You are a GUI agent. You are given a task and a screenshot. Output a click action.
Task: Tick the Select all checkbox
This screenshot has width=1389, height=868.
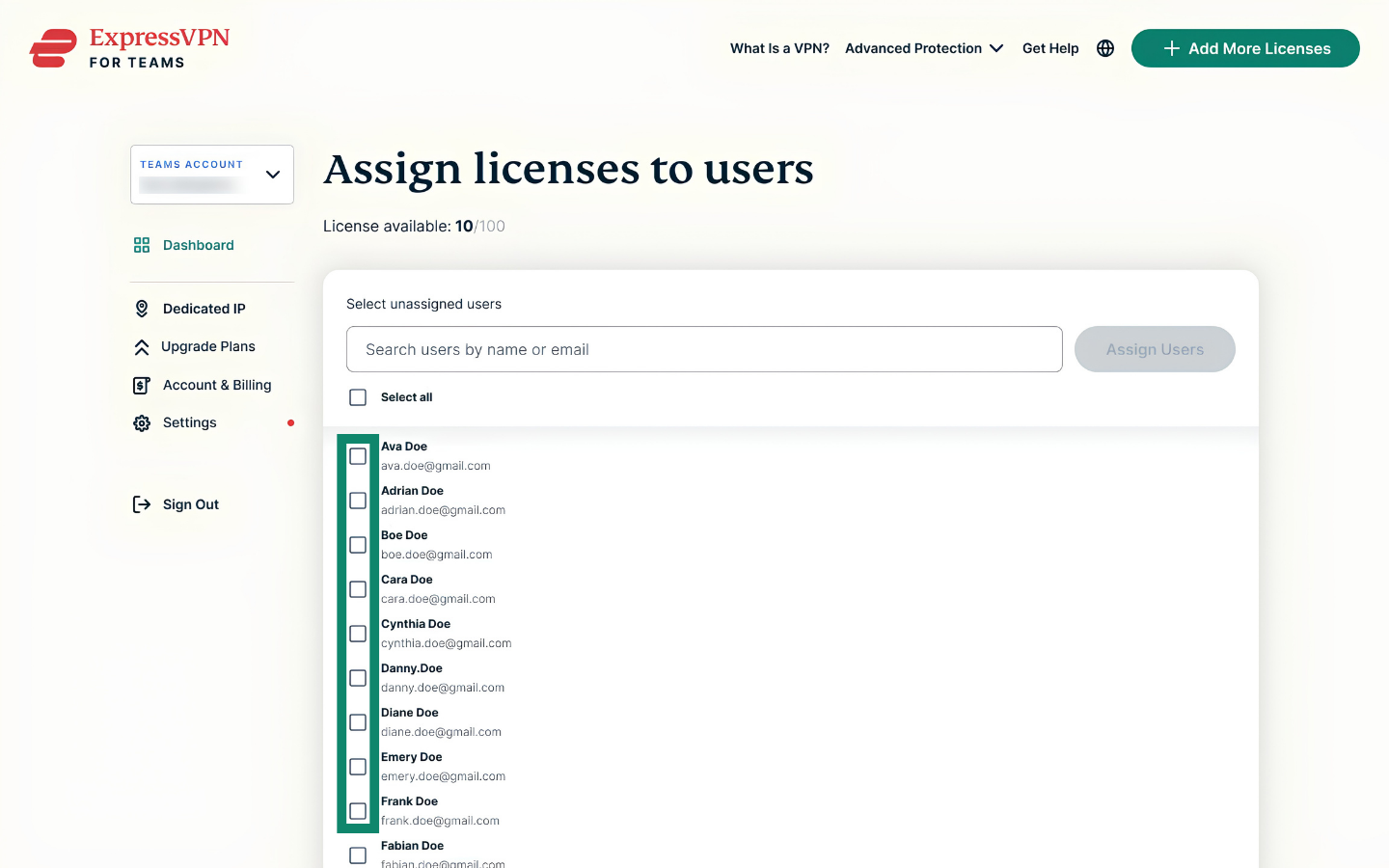tap(358, 397)
